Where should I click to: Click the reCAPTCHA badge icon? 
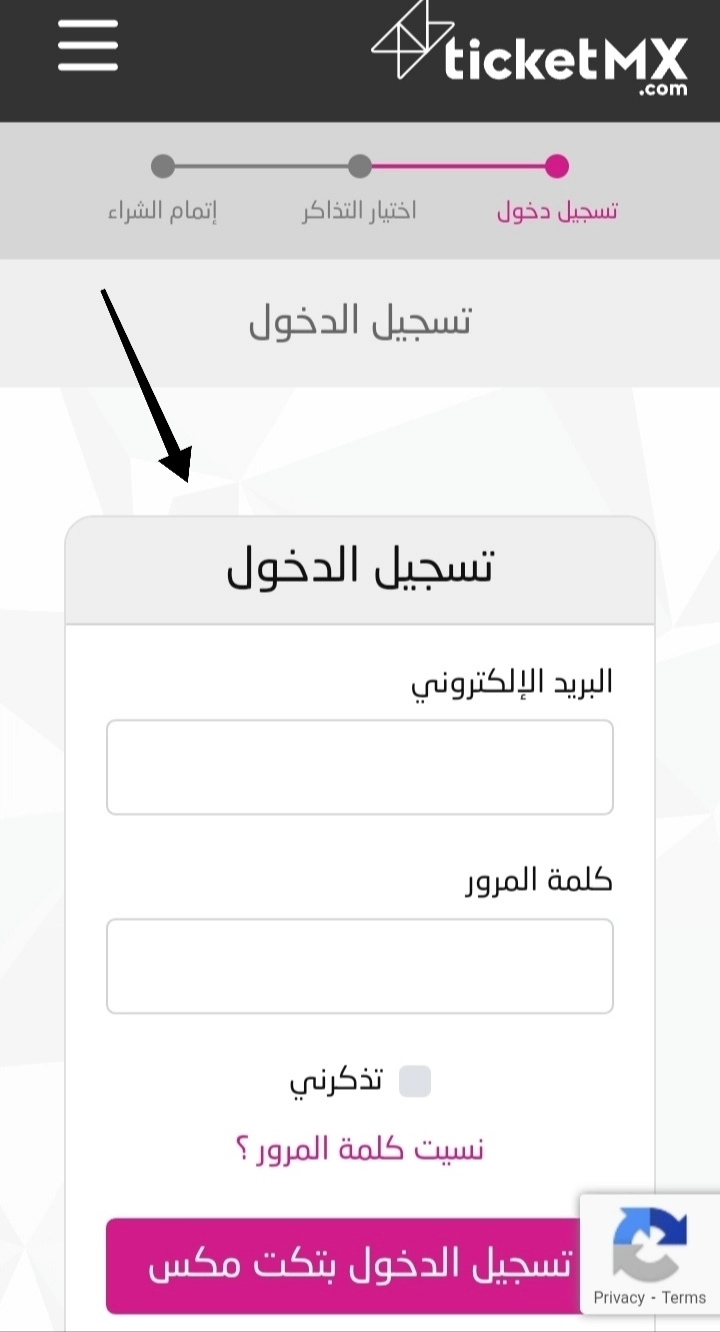(650, 1245)
